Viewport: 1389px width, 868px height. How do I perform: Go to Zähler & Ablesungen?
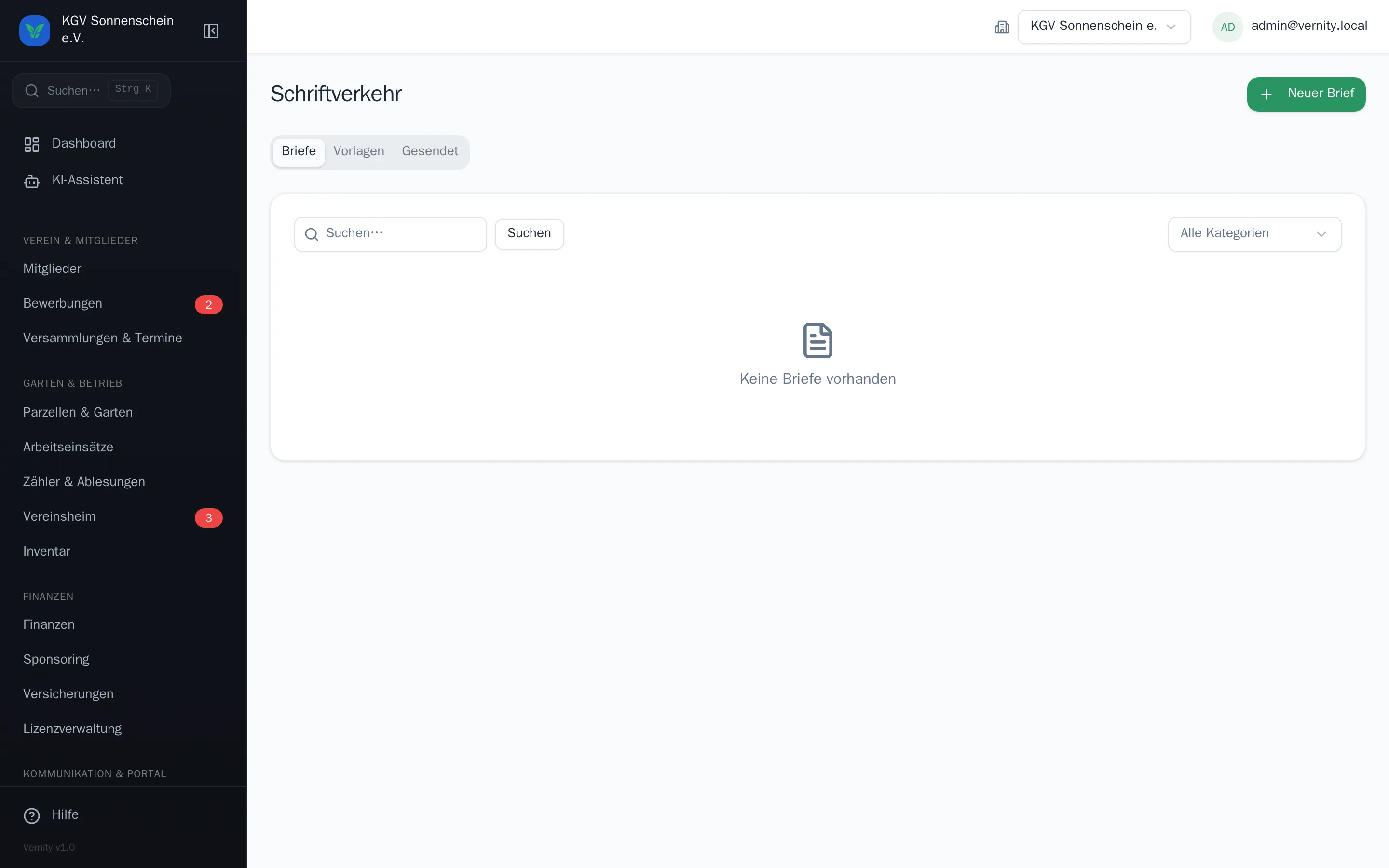(x=123, y=482)
